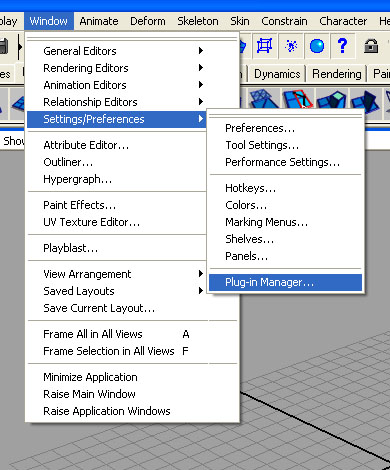Image resolution: width=390 pixels, height=470 pixels.
Task: Open the Skeleton menu in menu bar
Action: (198, 21)
